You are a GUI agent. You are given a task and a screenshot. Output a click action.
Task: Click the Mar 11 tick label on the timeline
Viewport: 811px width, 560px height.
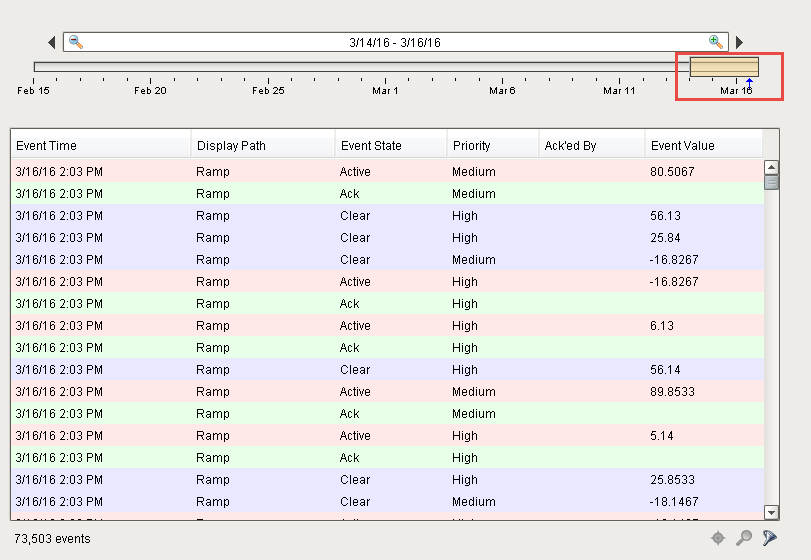pos(619,90)
